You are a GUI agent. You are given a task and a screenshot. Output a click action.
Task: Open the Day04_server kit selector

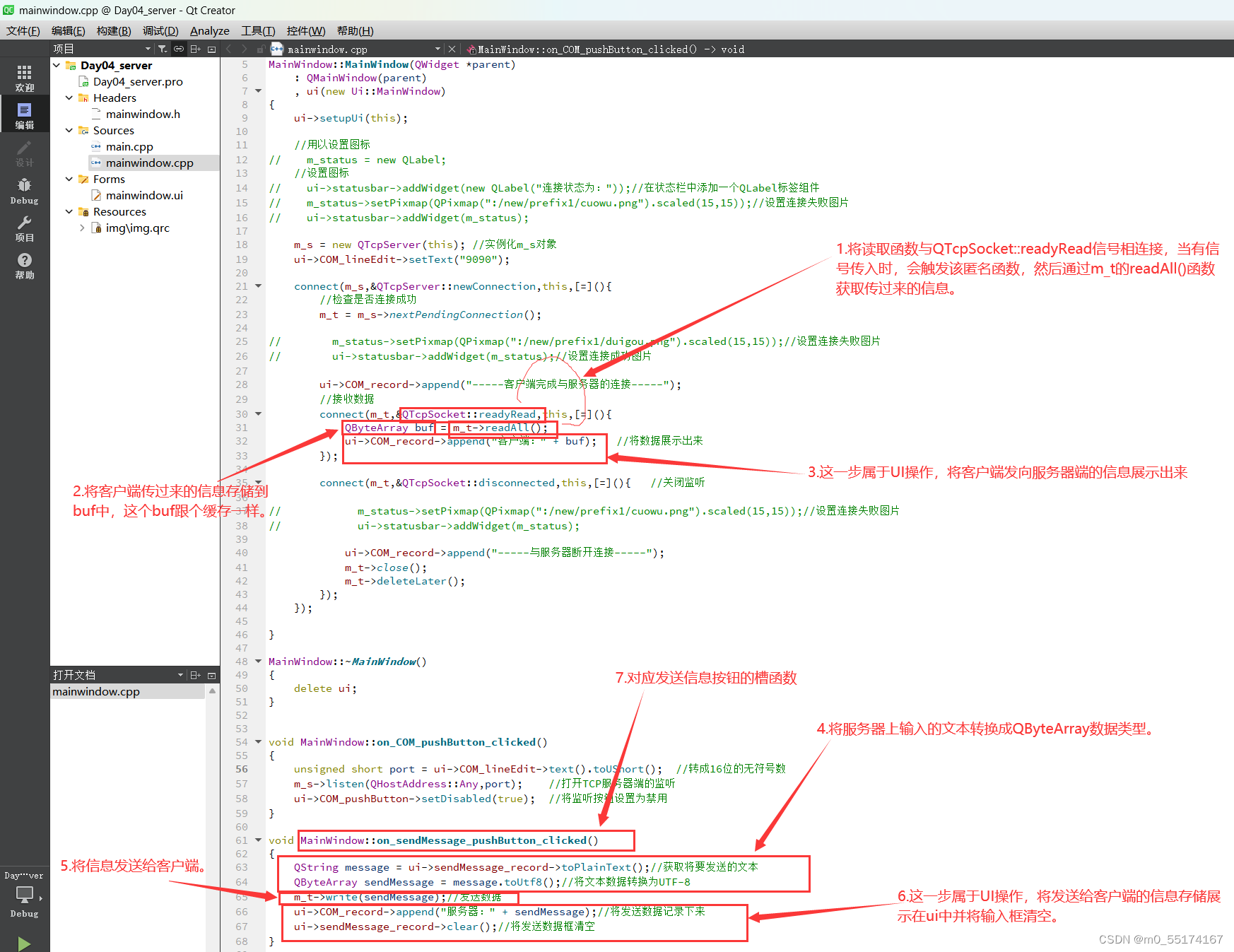25,893
